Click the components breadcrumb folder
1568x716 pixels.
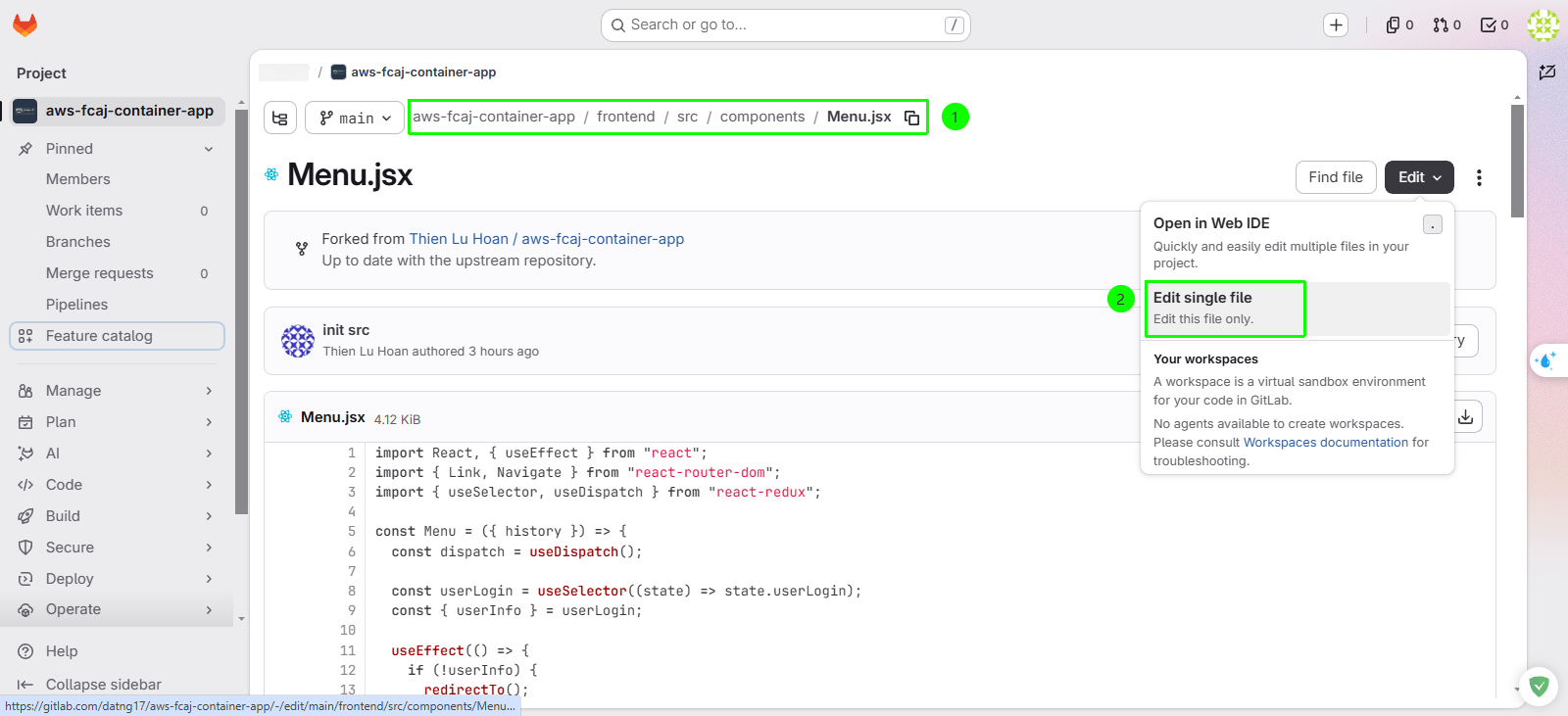[x=762, y=117]
